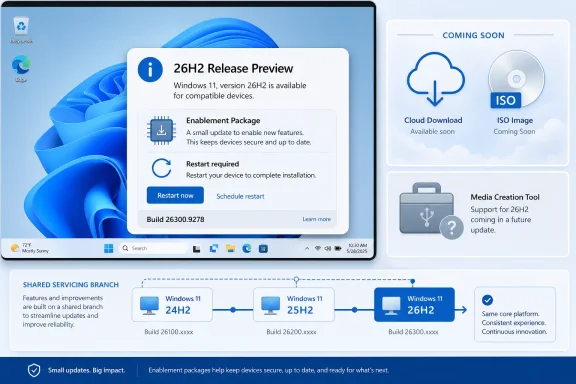
Task: Launch File Explorer from the taskbar
Action: click(x=230, y=249)
